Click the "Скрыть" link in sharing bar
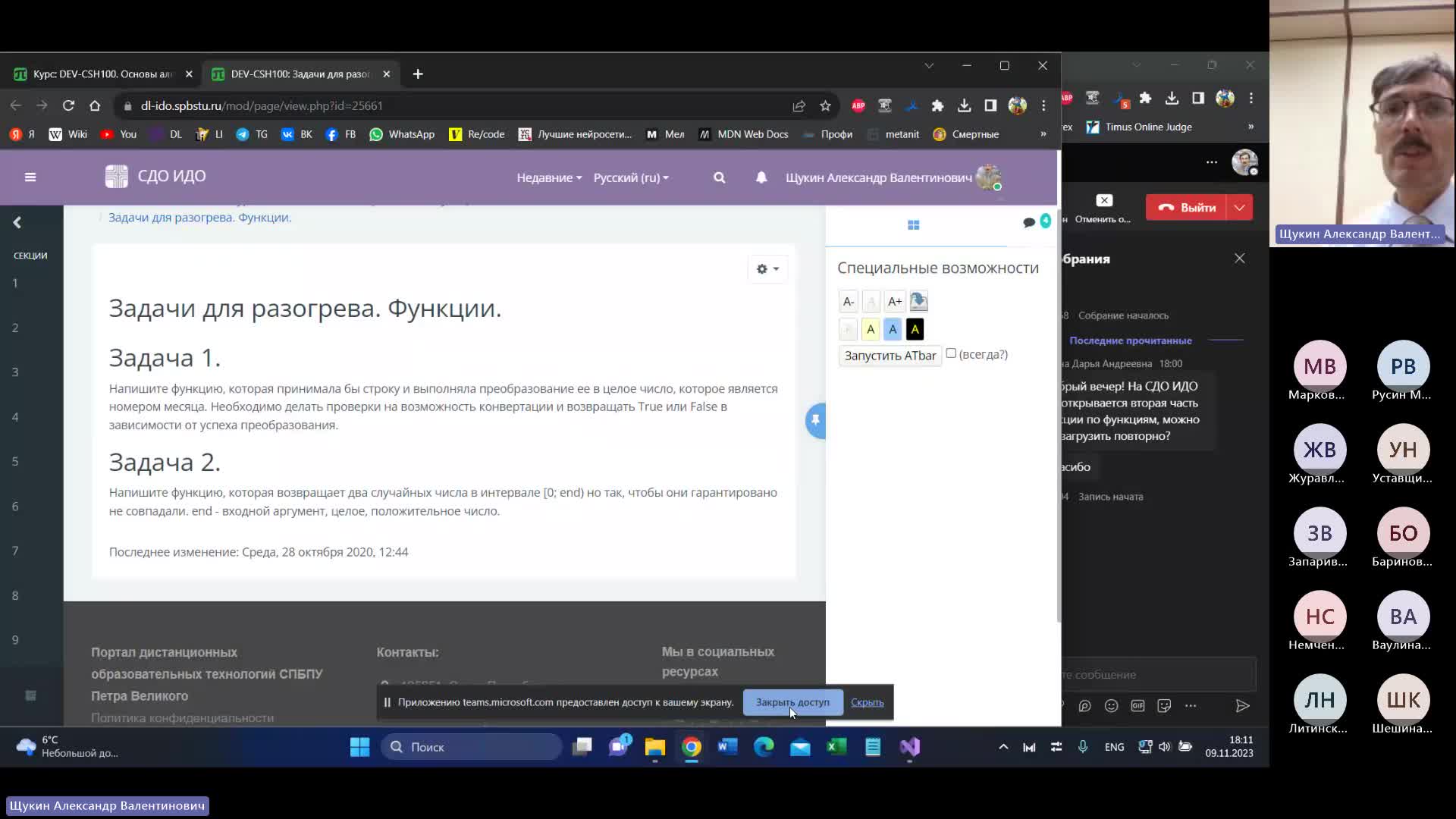Screen dimensions: 1456x819 tap(867, 702)
